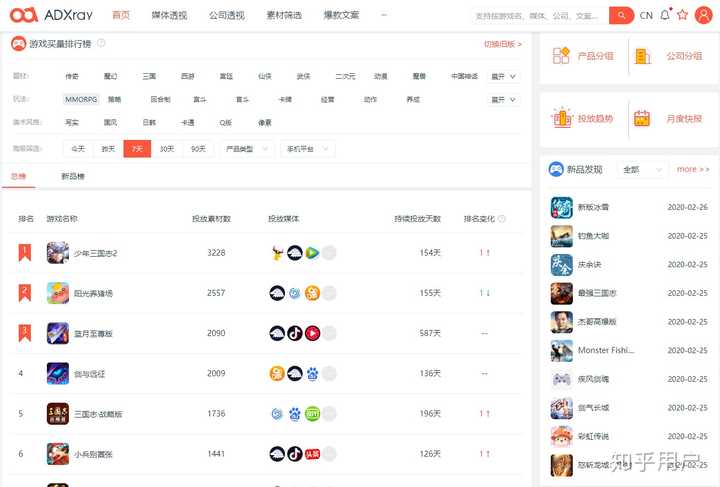720x487 pixels.
Task: Click 587天 duration for 蓝月至尊版
Action: click(x=430, y=333)
